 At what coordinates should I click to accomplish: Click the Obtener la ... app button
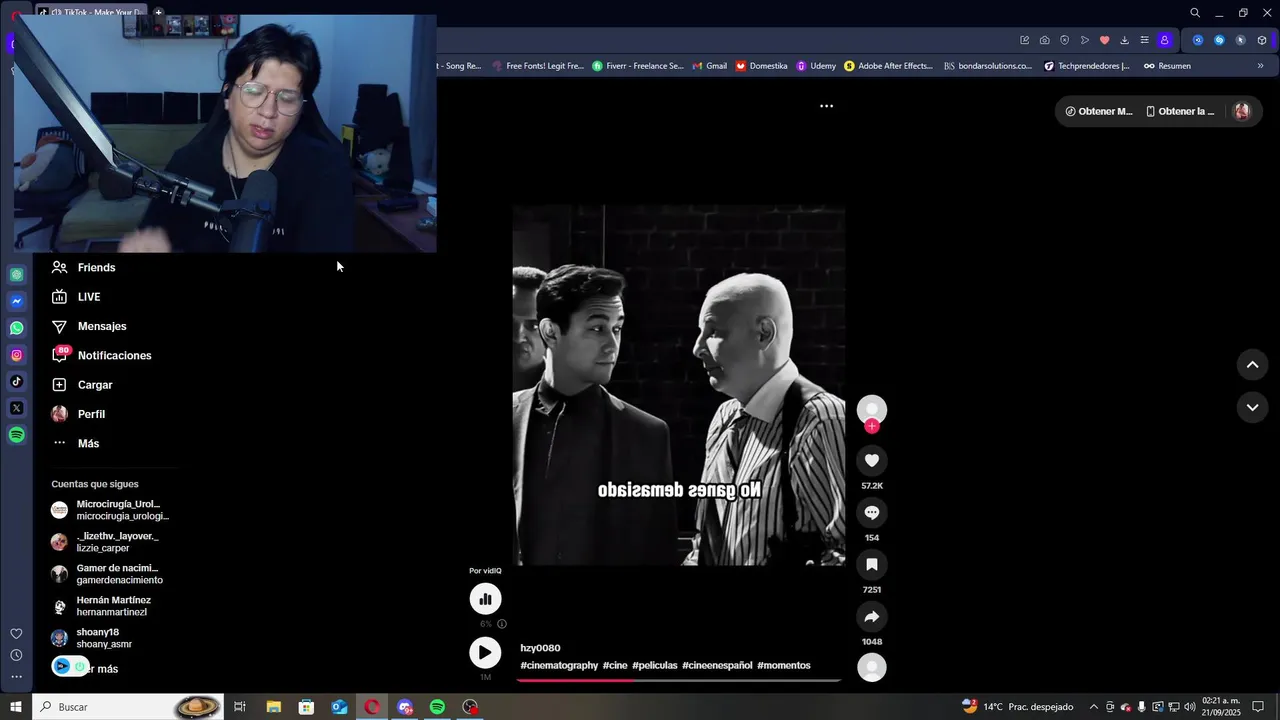(x=1180, y=111)
